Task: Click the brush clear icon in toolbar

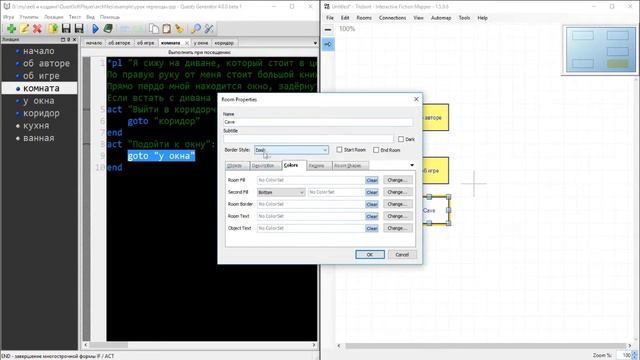Action: (x=179, y=29)
